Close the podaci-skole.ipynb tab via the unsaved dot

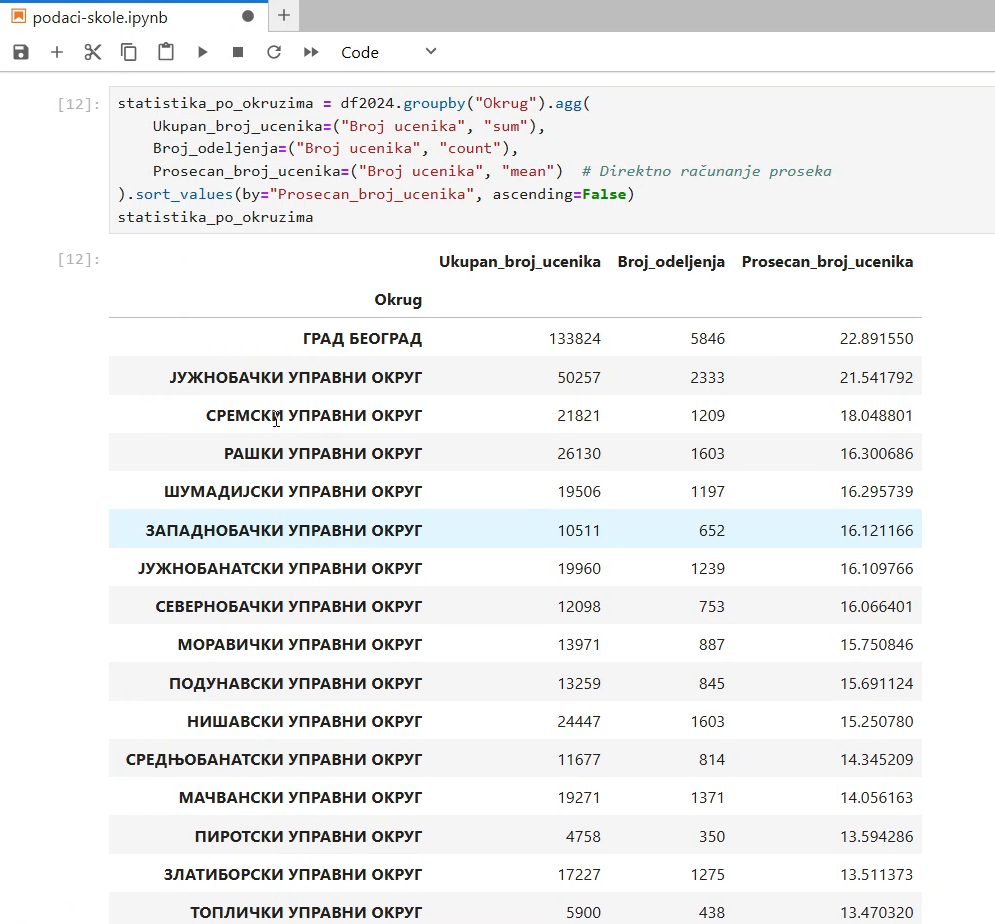(248, 16)
